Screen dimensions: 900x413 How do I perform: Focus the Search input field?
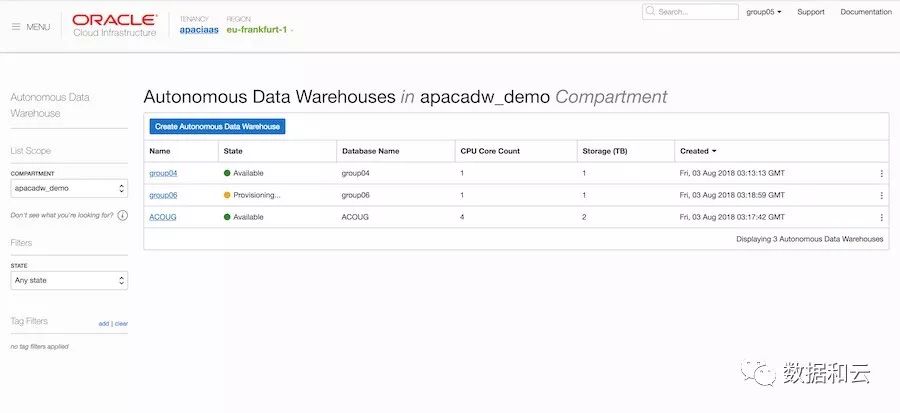point(697,12)
